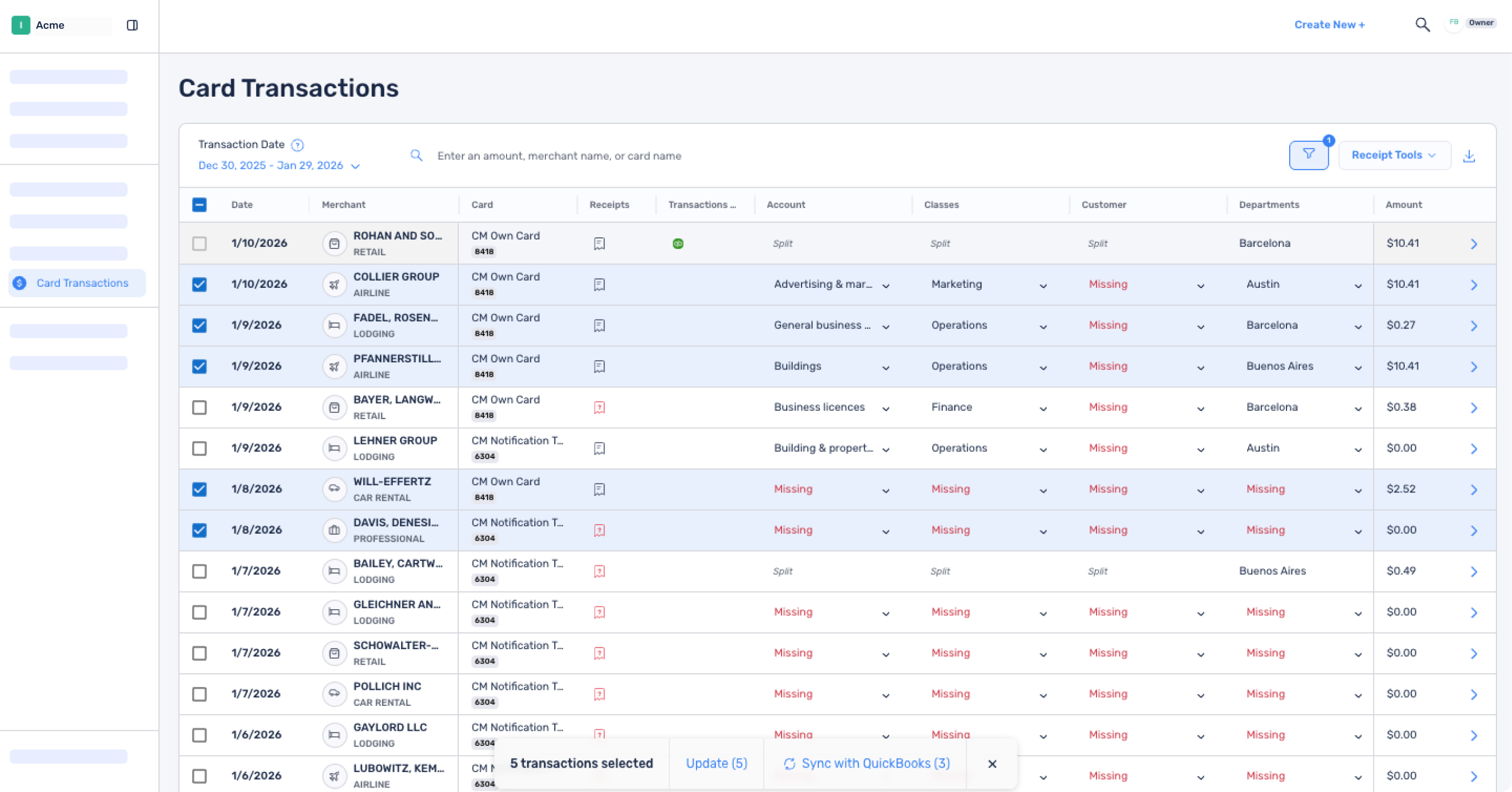1512x792 pixels.
Task: Open the Receipt Tools dropdown
Action: click(x=1395, y=155)
